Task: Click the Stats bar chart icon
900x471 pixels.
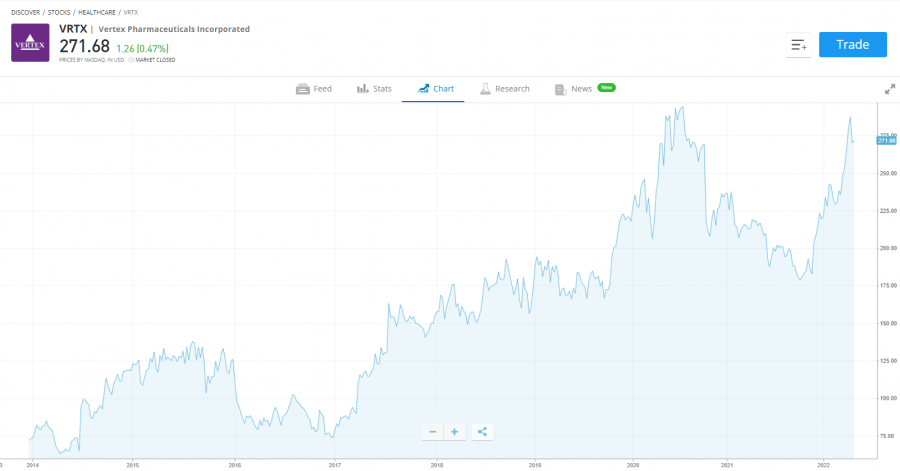Action: coord(362,89)
